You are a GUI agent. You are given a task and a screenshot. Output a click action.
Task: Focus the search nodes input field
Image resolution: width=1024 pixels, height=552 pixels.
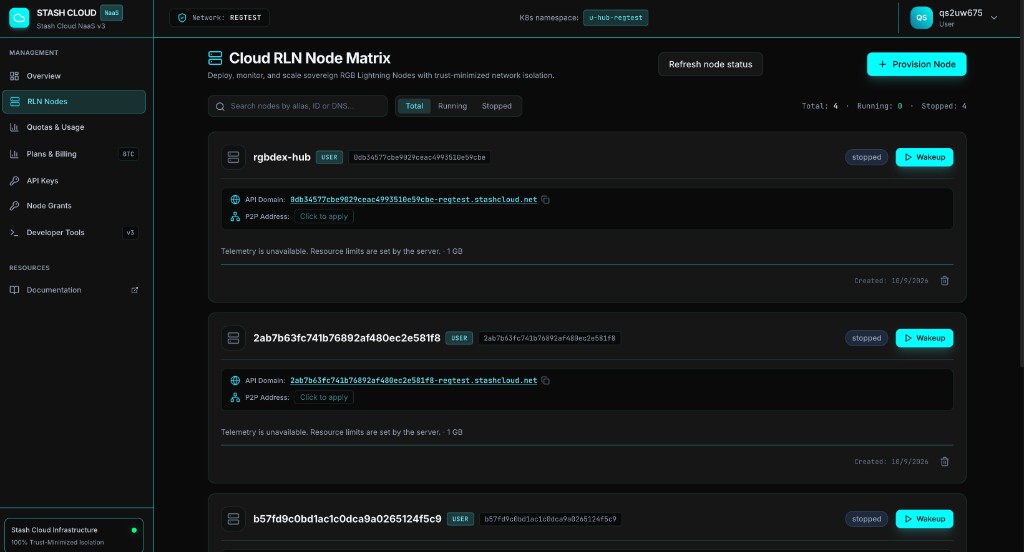pos(298,106)
